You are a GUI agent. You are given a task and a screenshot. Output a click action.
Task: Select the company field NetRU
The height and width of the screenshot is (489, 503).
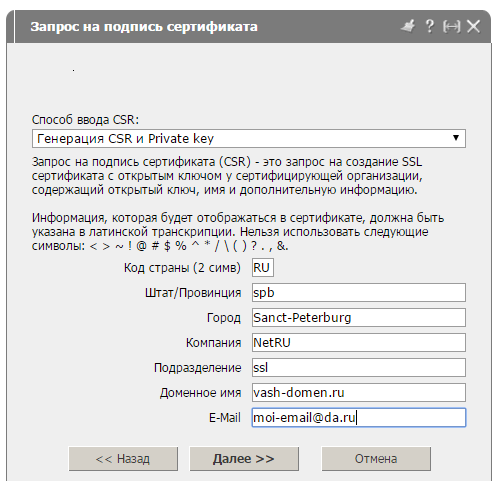359,343
